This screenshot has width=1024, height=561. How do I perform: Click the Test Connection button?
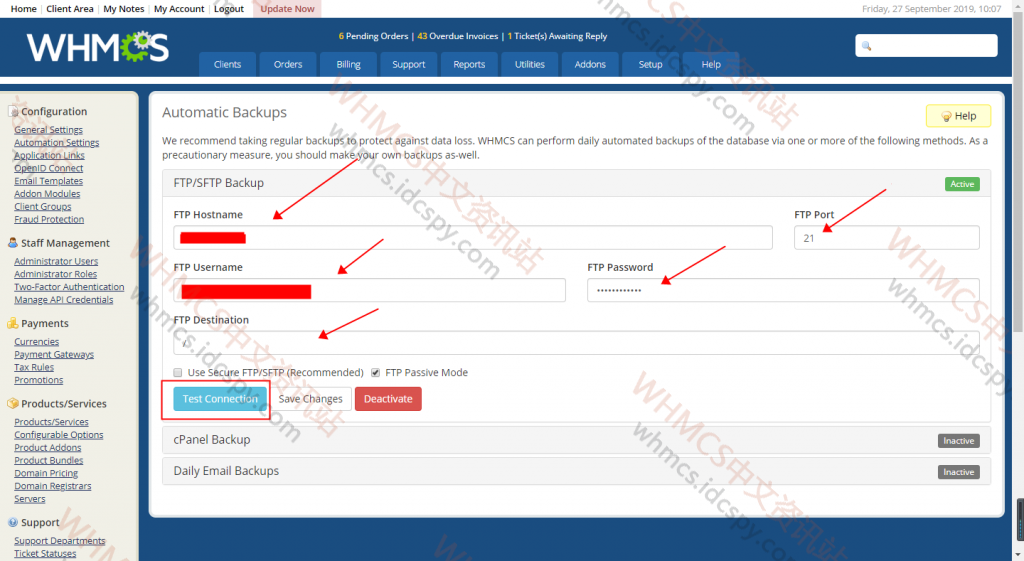pos(220,399)
